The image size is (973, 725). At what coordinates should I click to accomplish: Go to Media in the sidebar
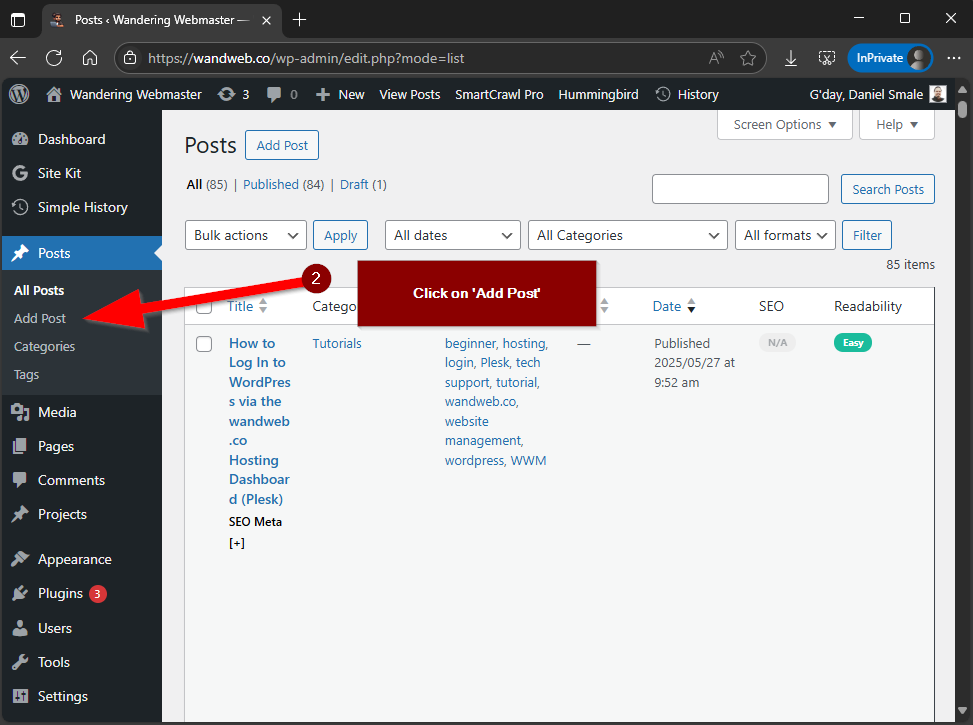(57, 412)
